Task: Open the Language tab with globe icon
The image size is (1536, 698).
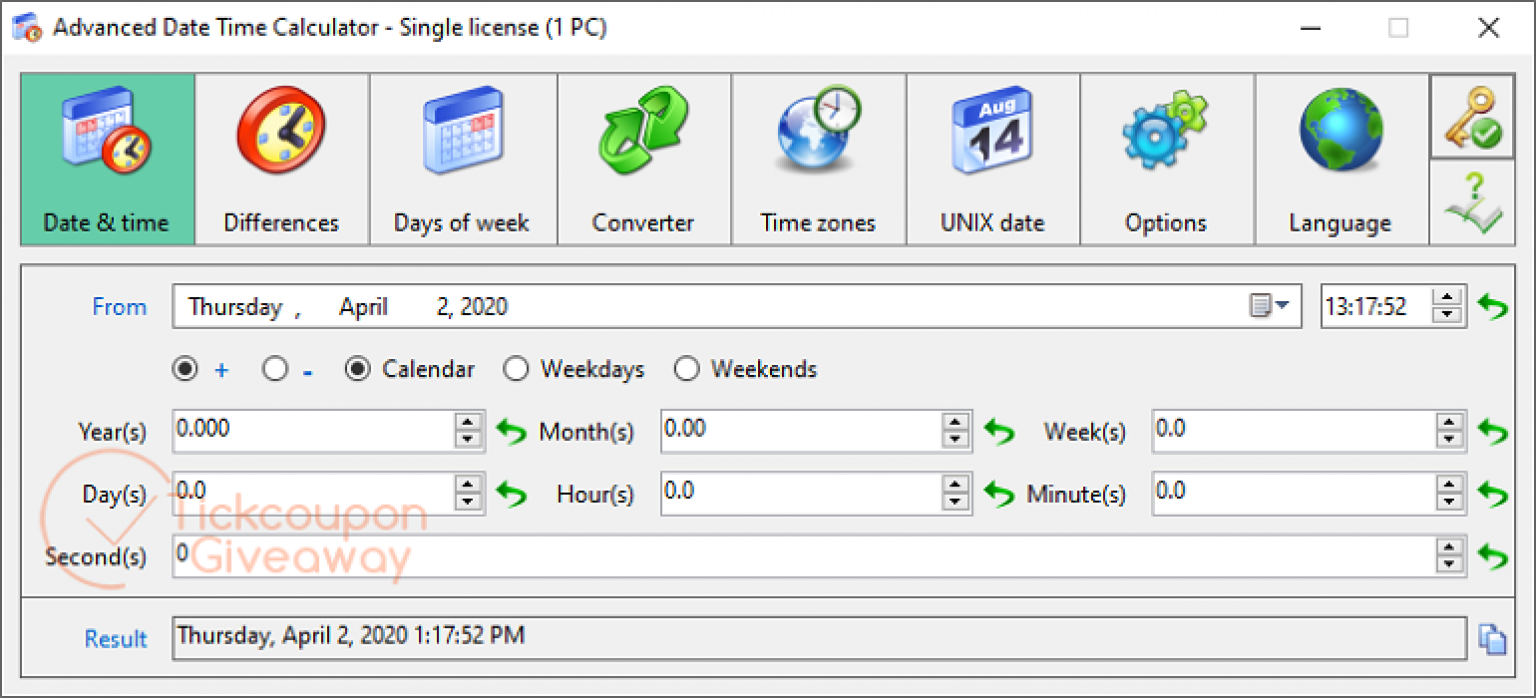Action: tap(1340, 158)
